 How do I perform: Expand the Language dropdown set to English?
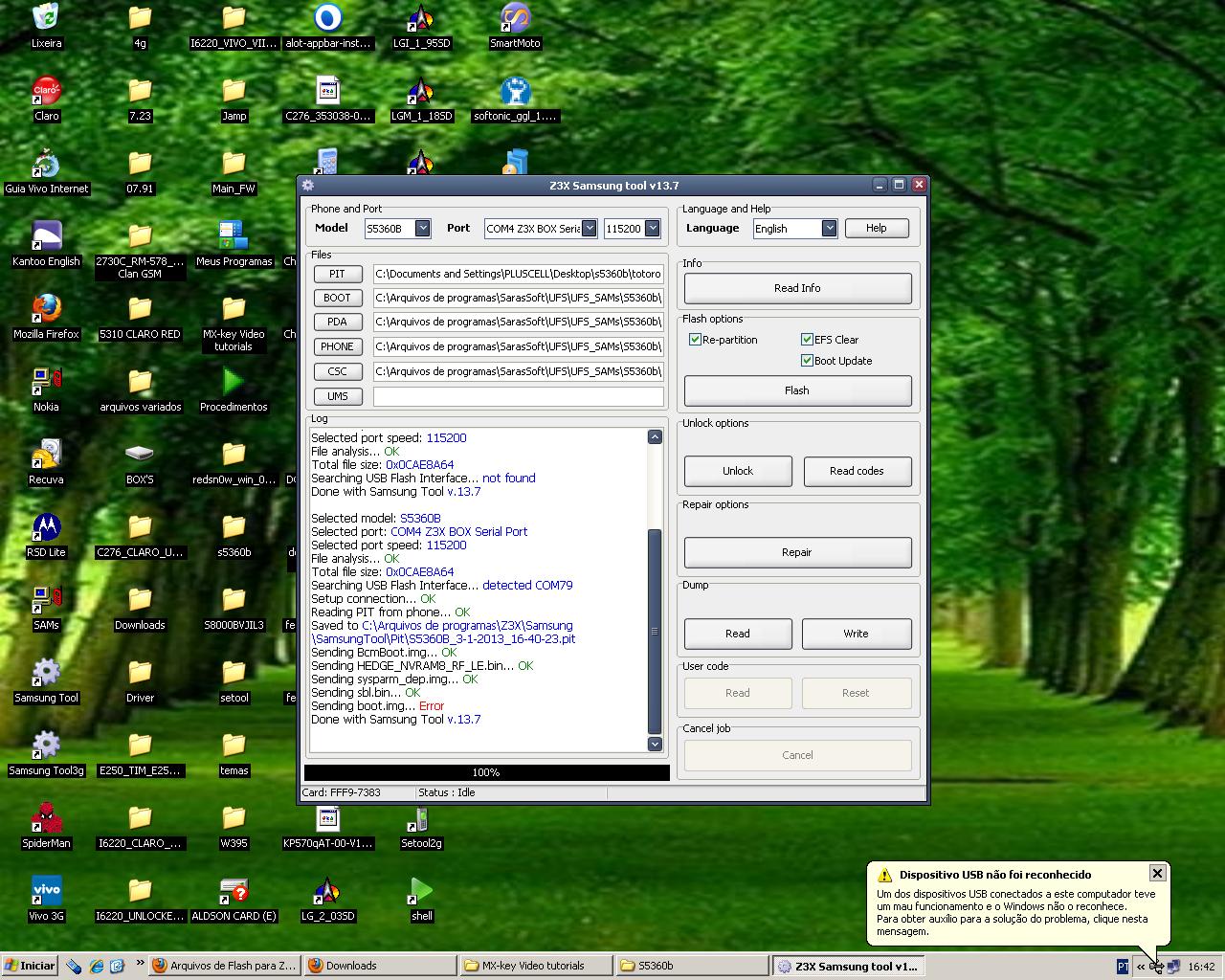tap(829, 228)
